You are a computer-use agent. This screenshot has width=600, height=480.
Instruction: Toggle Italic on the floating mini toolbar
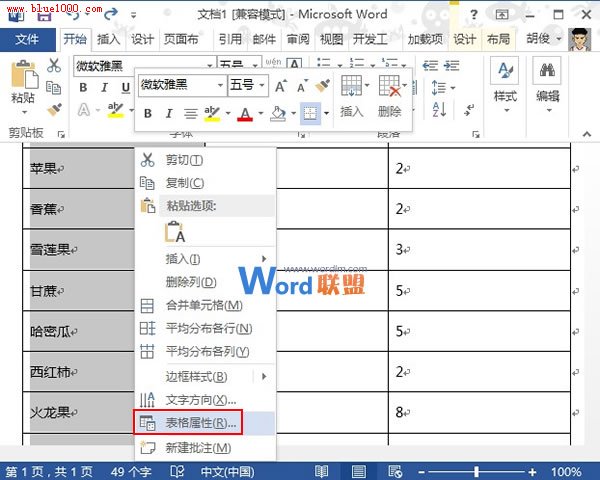click(169, 113)
